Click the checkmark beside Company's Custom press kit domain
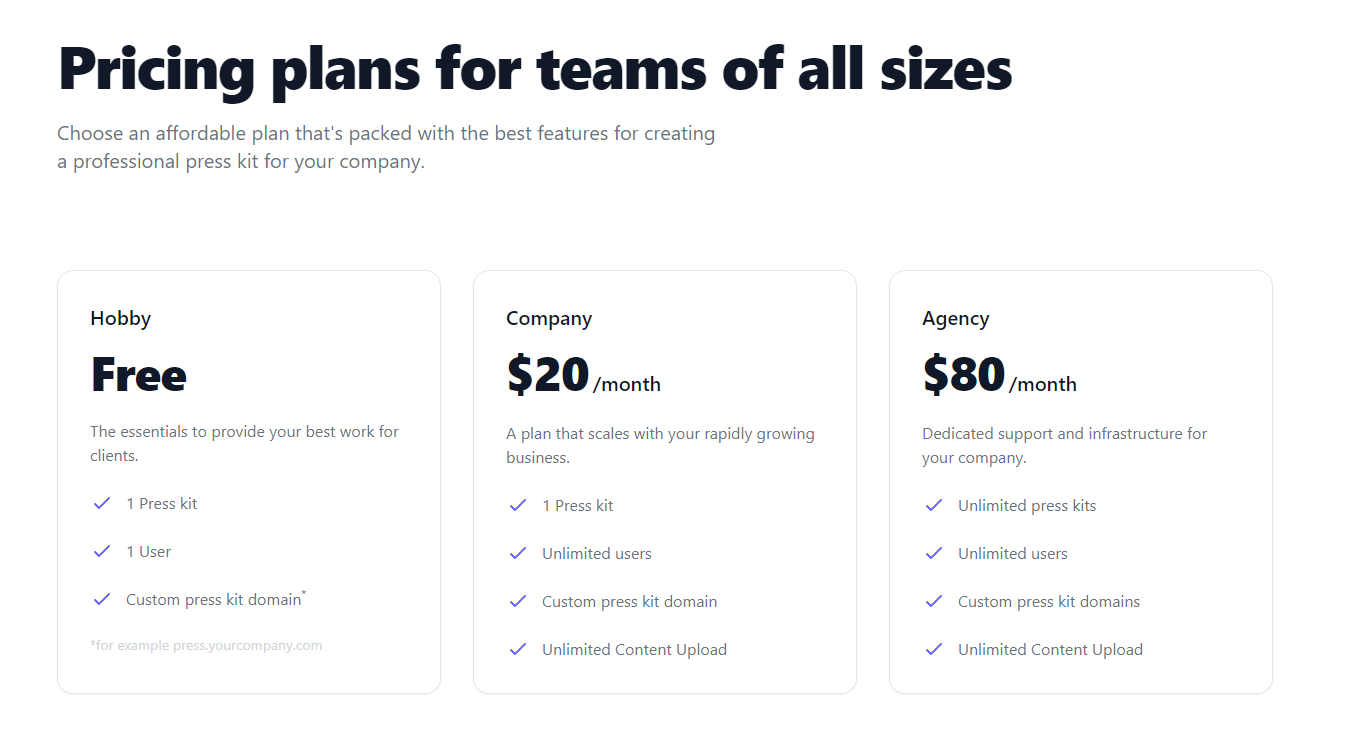The image size is (1357, 738). click(x=517, y=601)
